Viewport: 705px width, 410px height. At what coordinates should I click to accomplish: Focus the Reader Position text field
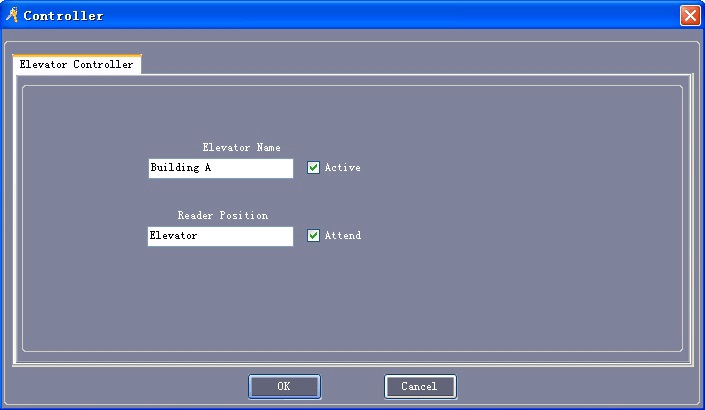pos(220,236)
